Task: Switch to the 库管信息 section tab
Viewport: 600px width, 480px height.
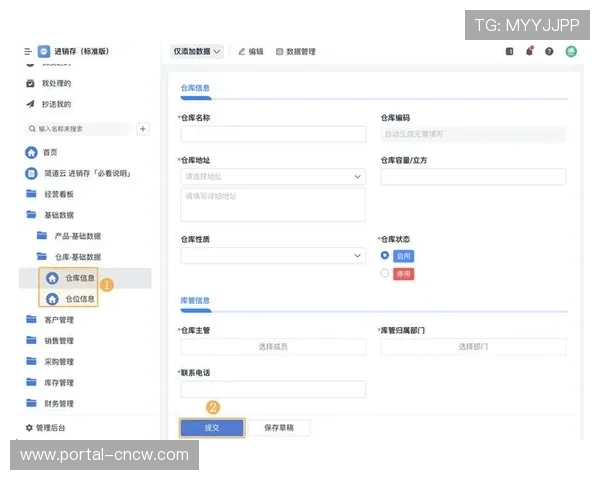Action: [x=195, y=300]
